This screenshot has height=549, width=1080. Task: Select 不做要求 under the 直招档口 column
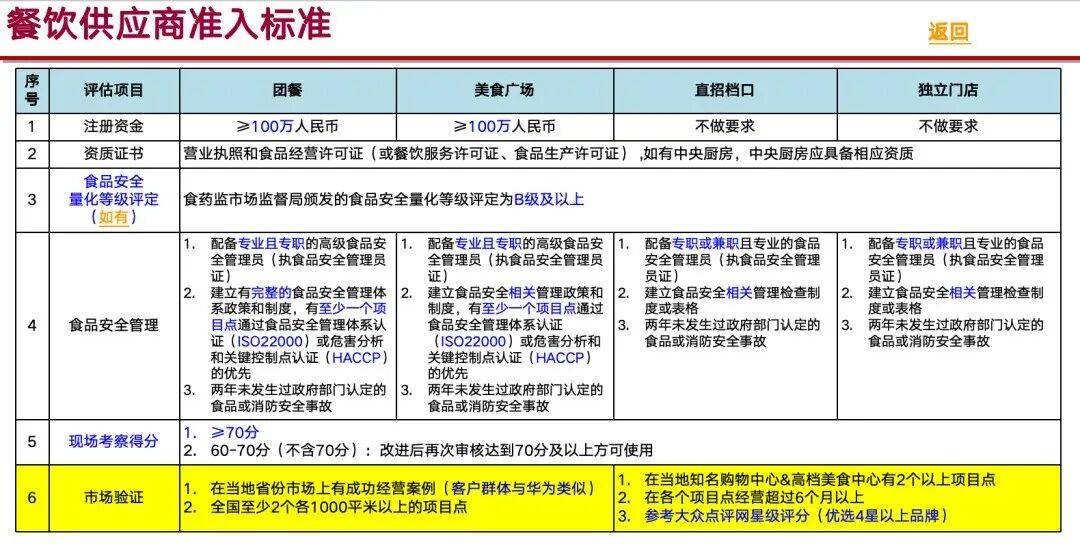pyautogui.click(x=724, y=127)
